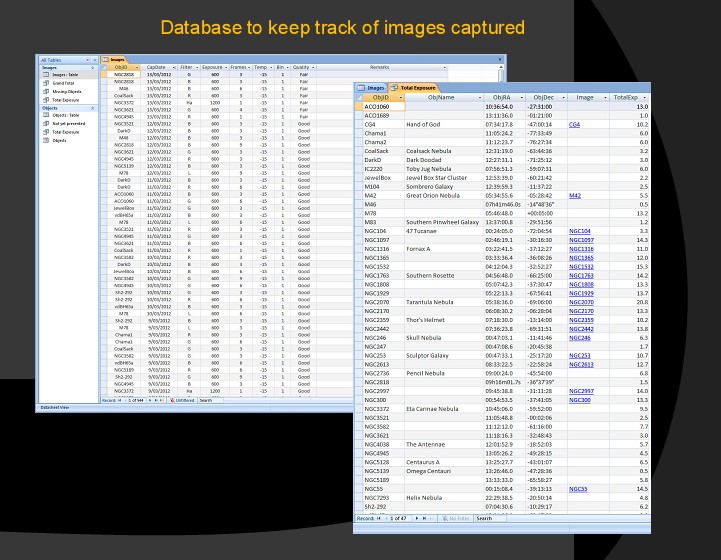
Task: Click the Search box in Images table navigator
Action: tap(211, 400)
